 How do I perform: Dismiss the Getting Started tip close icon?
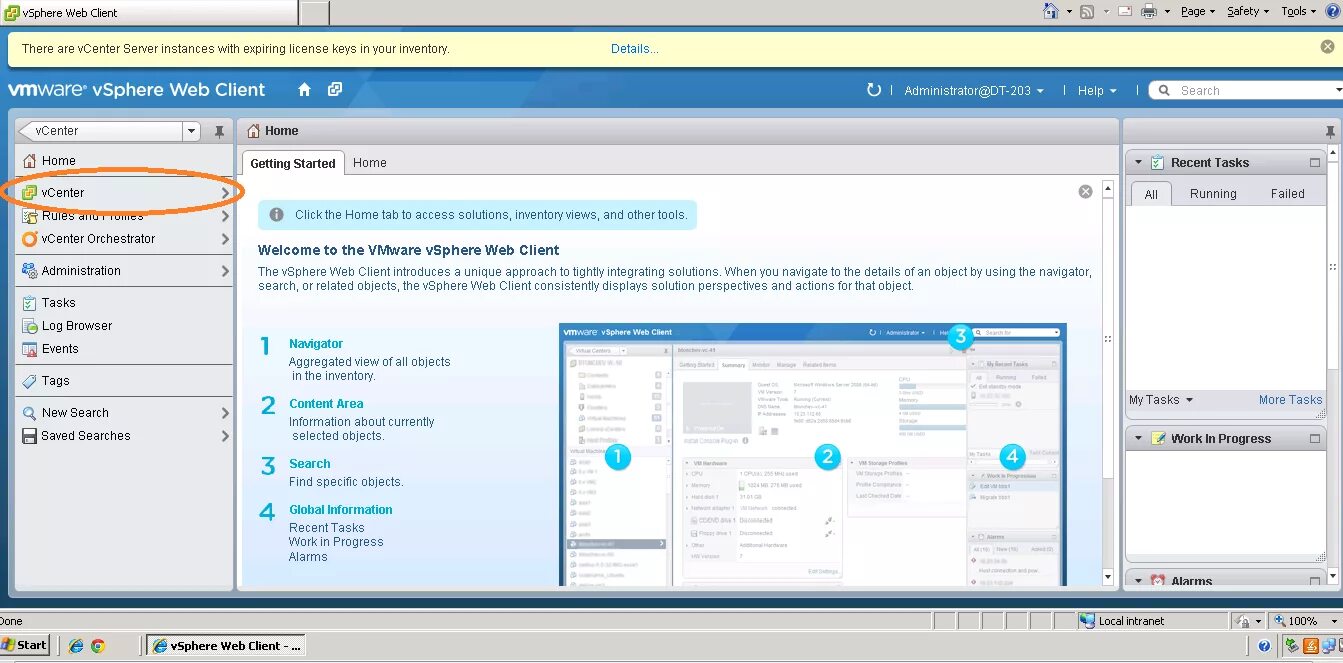click(x=1085, y=191)
